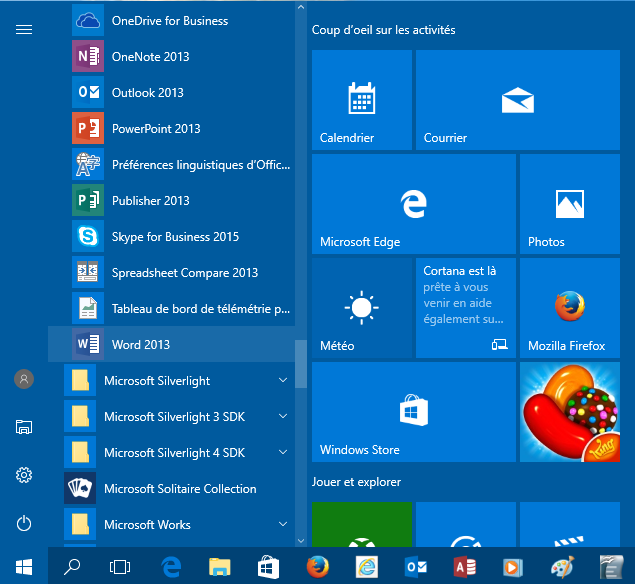Viewport: 635px width, 584px height.
Task: Open the Cortana est là tile
Action: [466, 308]
